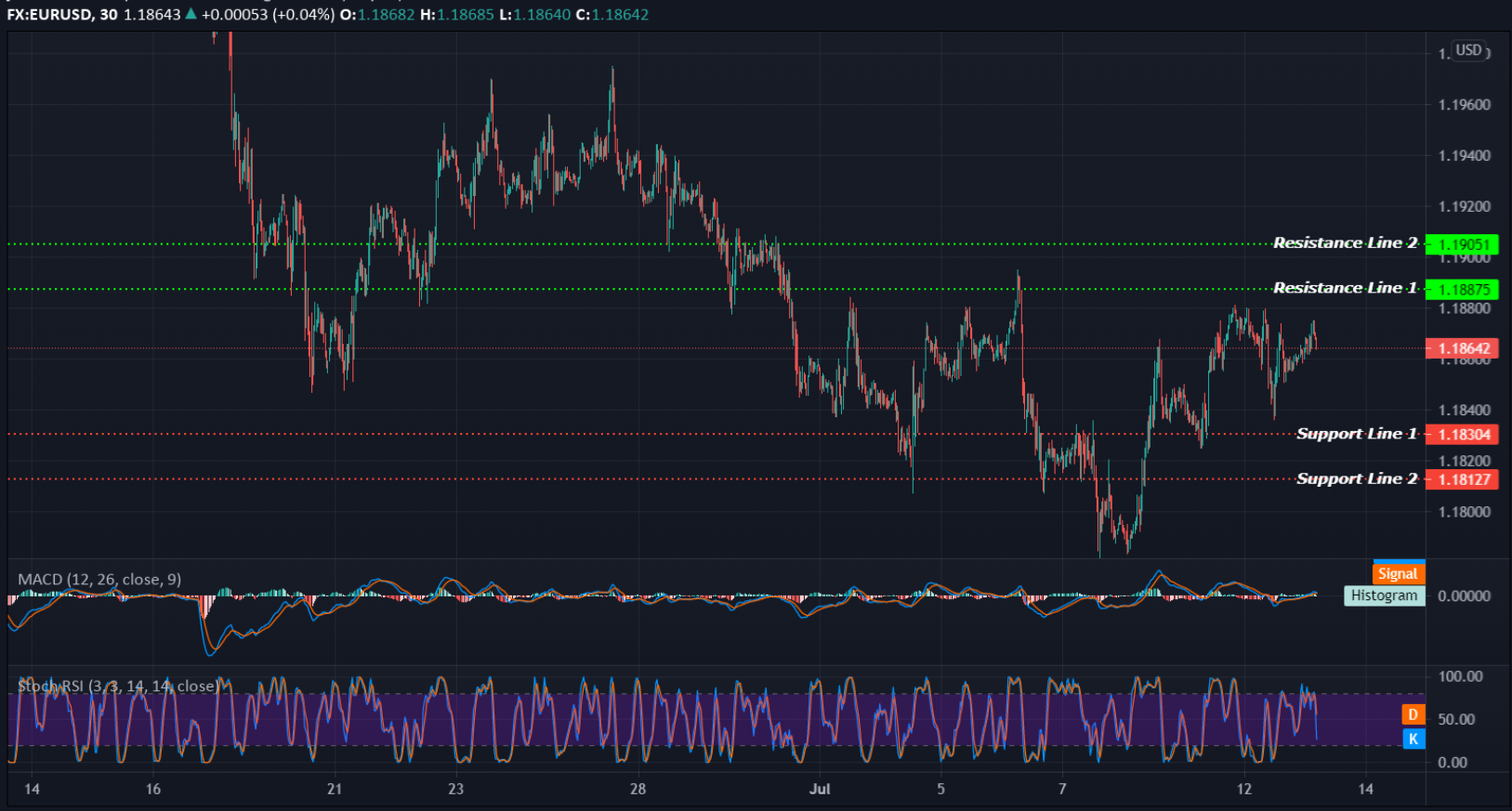Click the 1.18304 red price tag
This screenshot has width=1512, height=811.
click(1462, 434)
